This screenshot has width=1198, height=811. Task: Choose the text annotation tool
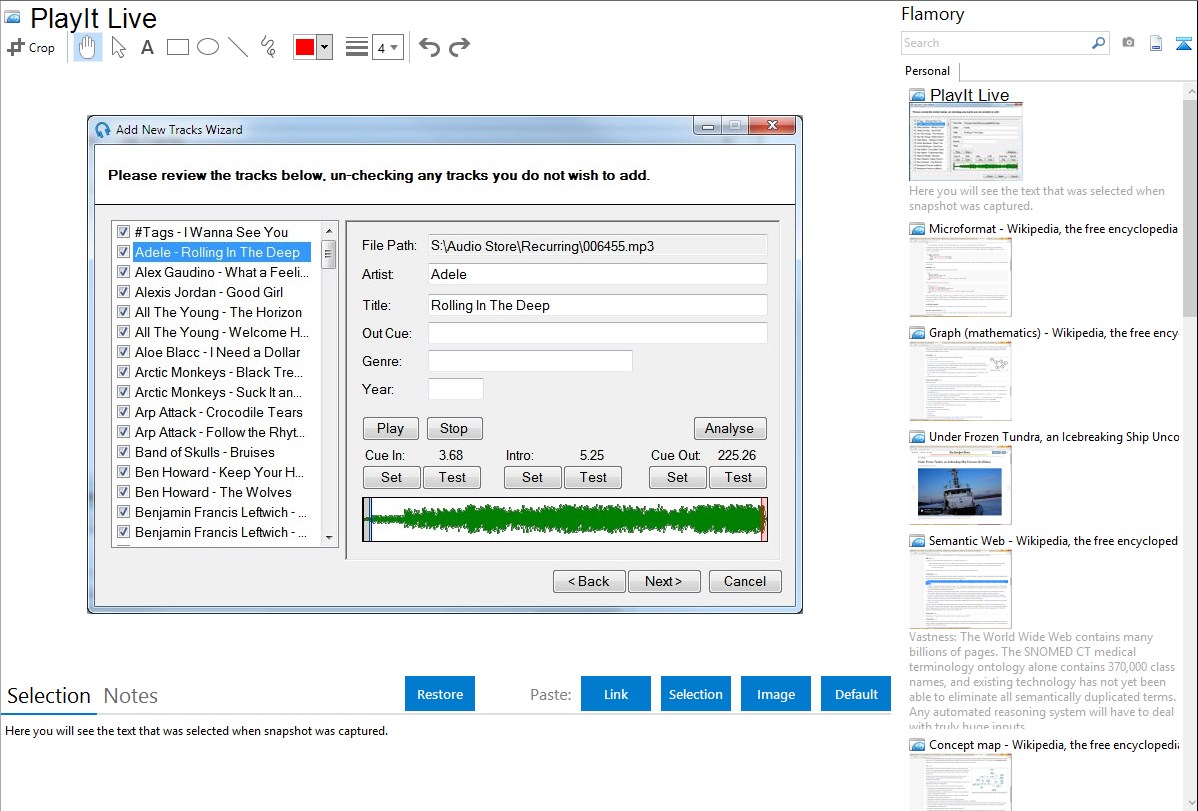pos(147,47)
